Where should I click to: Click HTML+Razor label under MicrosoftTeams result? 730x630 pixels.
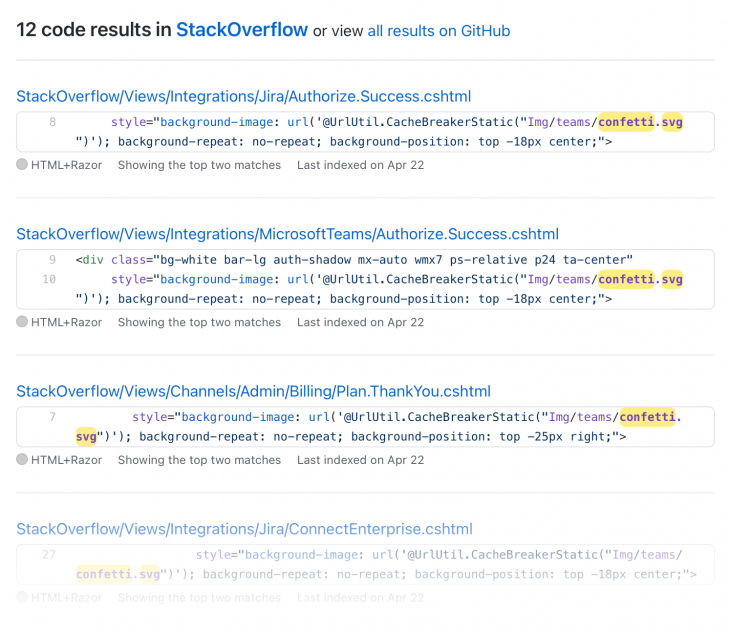pos(66,322)
